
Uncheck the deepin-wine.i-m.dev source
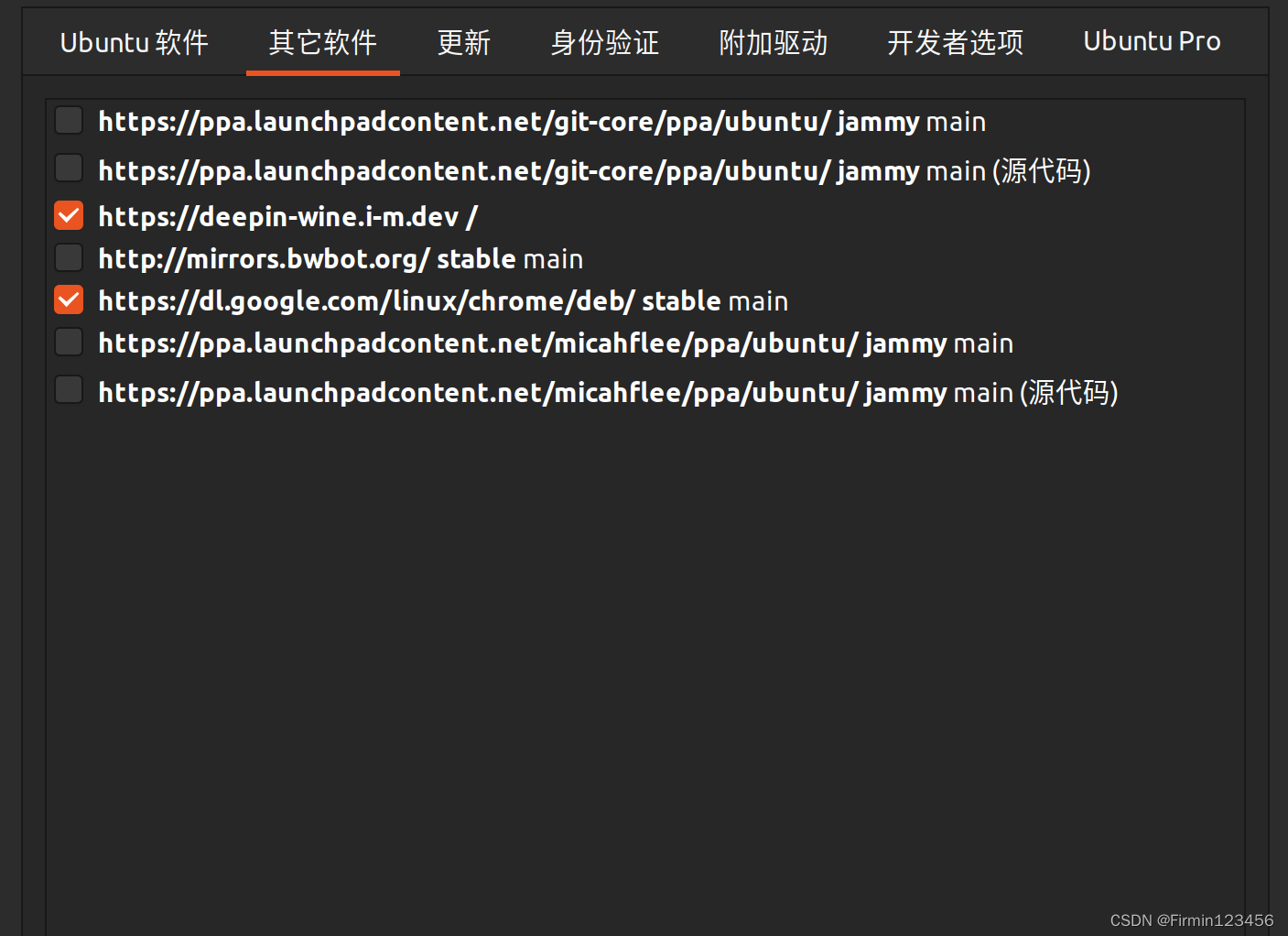pos(69,215)
